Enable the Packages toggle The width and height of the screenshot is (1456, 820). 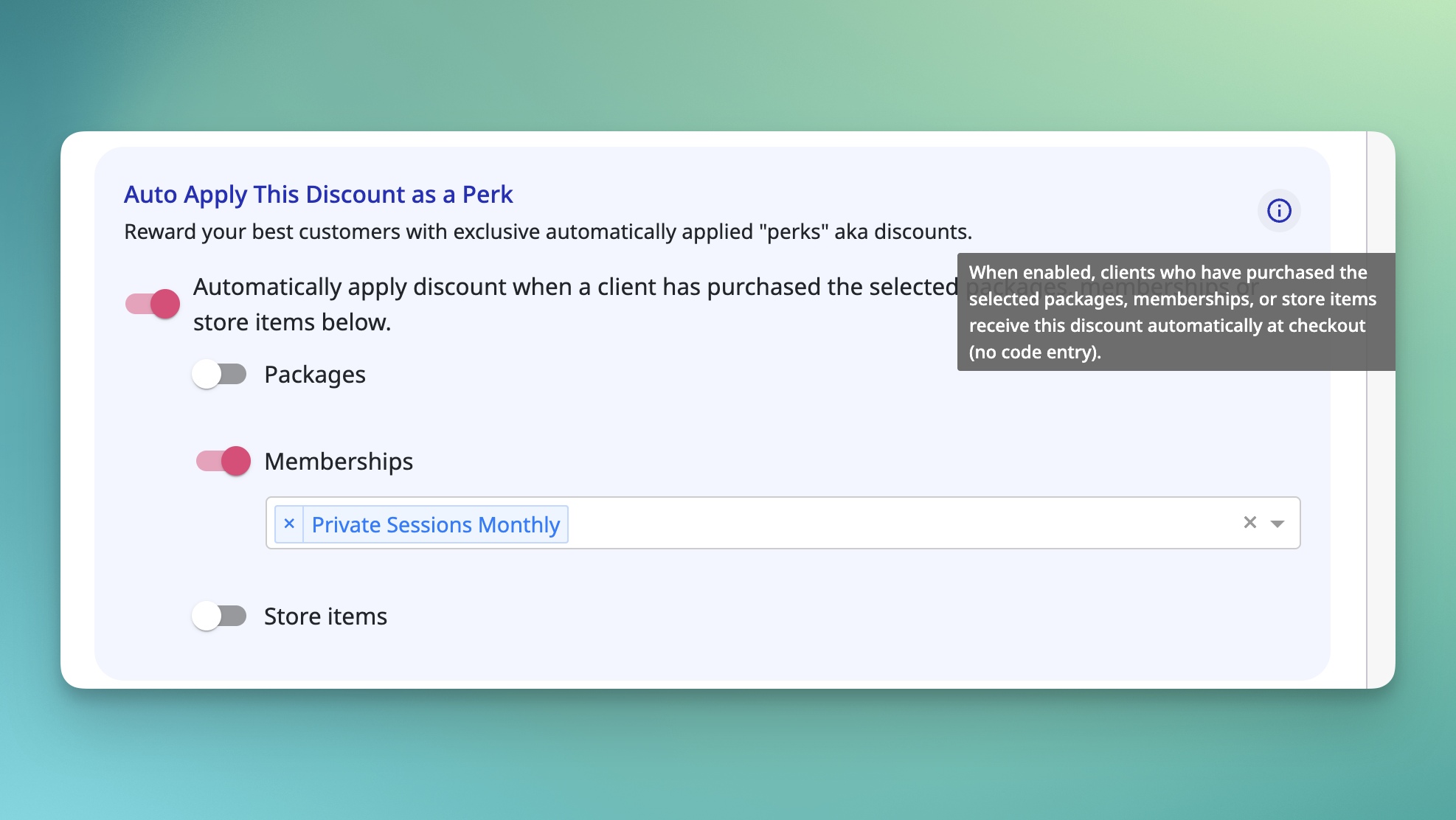tap(219, 375)
